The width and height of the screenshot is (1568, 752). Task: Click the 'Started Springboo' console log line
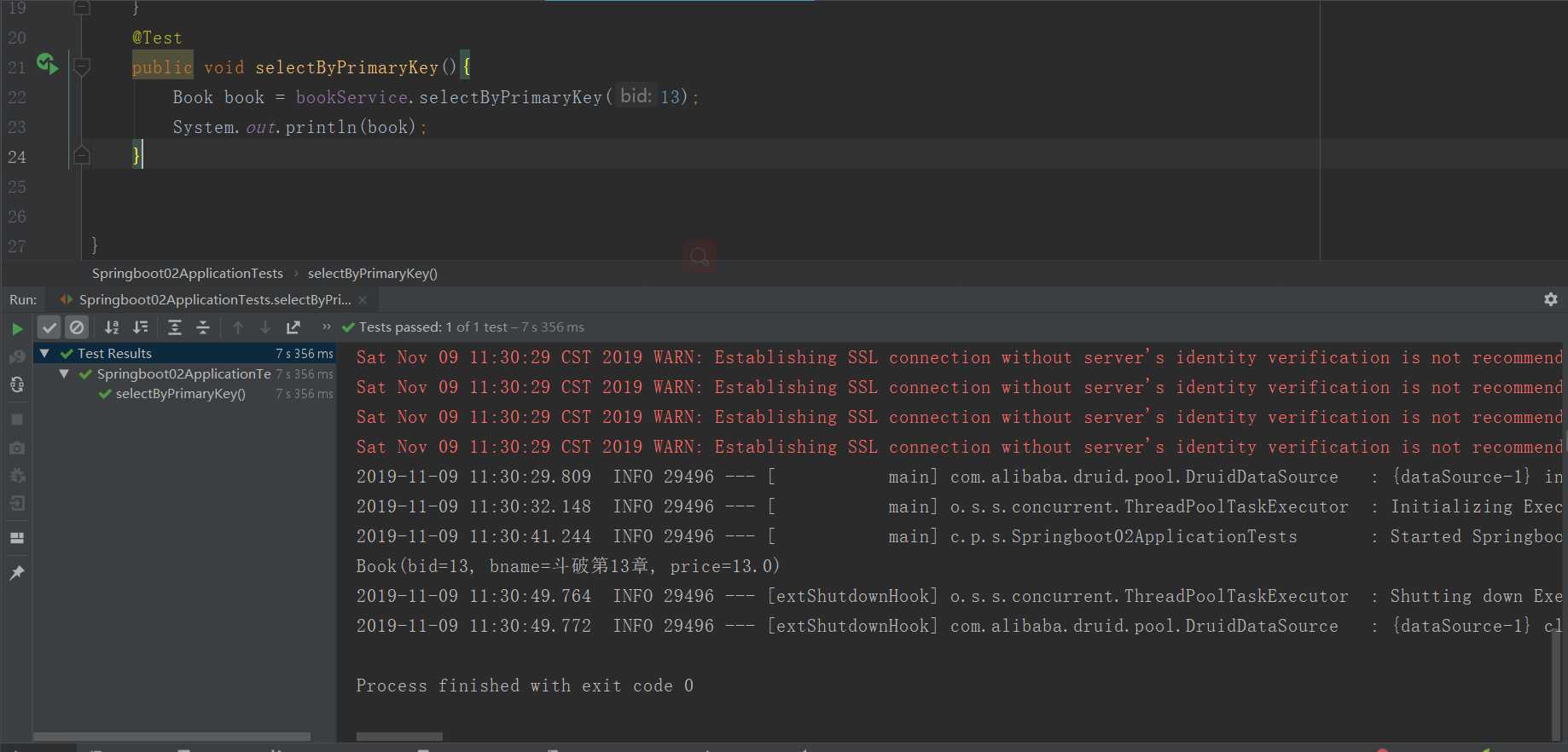coord(959,536)
